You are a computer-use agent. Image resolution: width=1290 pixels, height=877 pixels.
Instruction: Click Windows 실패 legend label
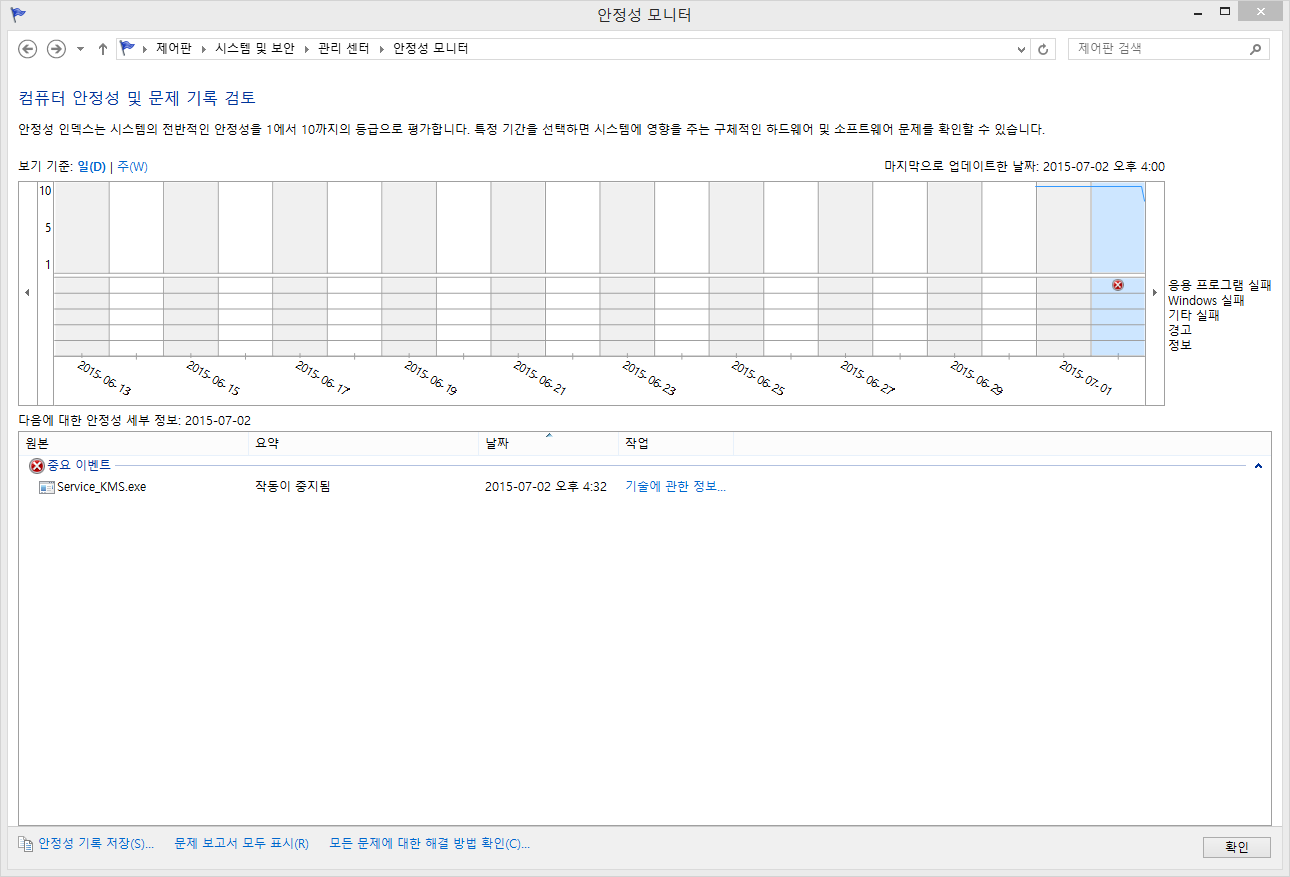coord(1206,301)
